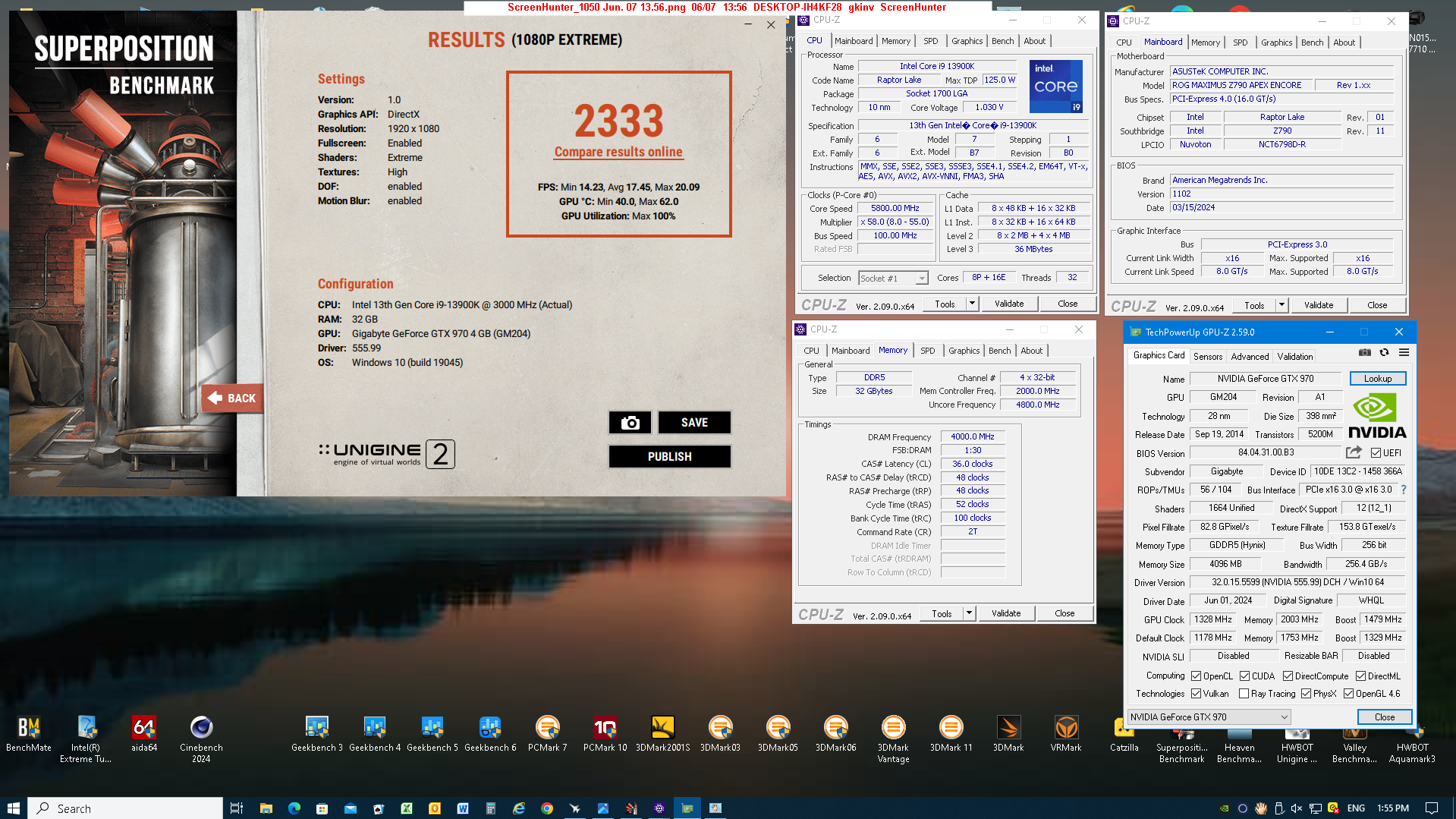1456x819 pixels.
Task: Click the taskbar Search box
Action: (126, 808)
